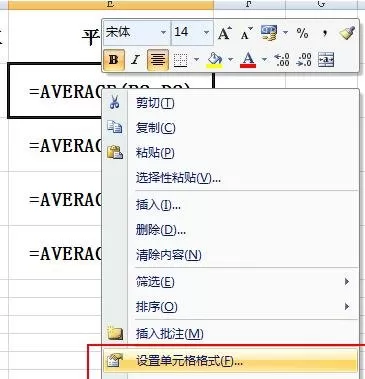The width and height of the screenshot is (365, 379).
Task: Select the Format Painter brush
Action: coord(347,33)
